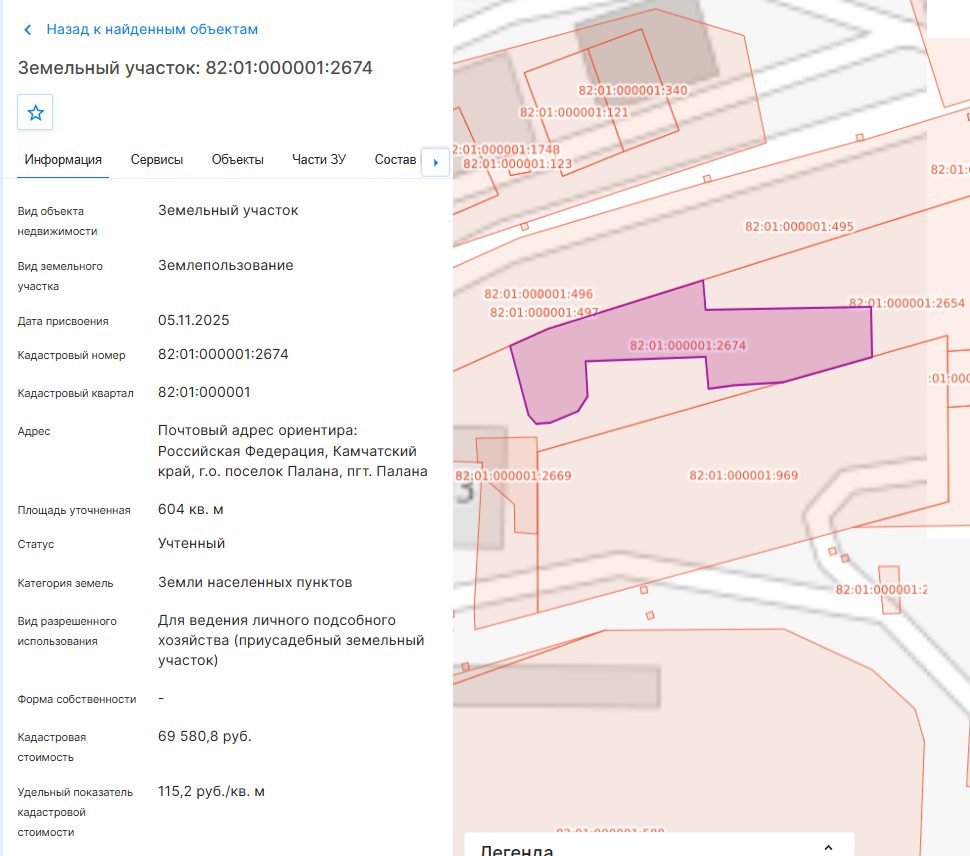Select parcel 82:01:000001:495 on map
This screenshot has width=970, height=856.
pos(799,226)
